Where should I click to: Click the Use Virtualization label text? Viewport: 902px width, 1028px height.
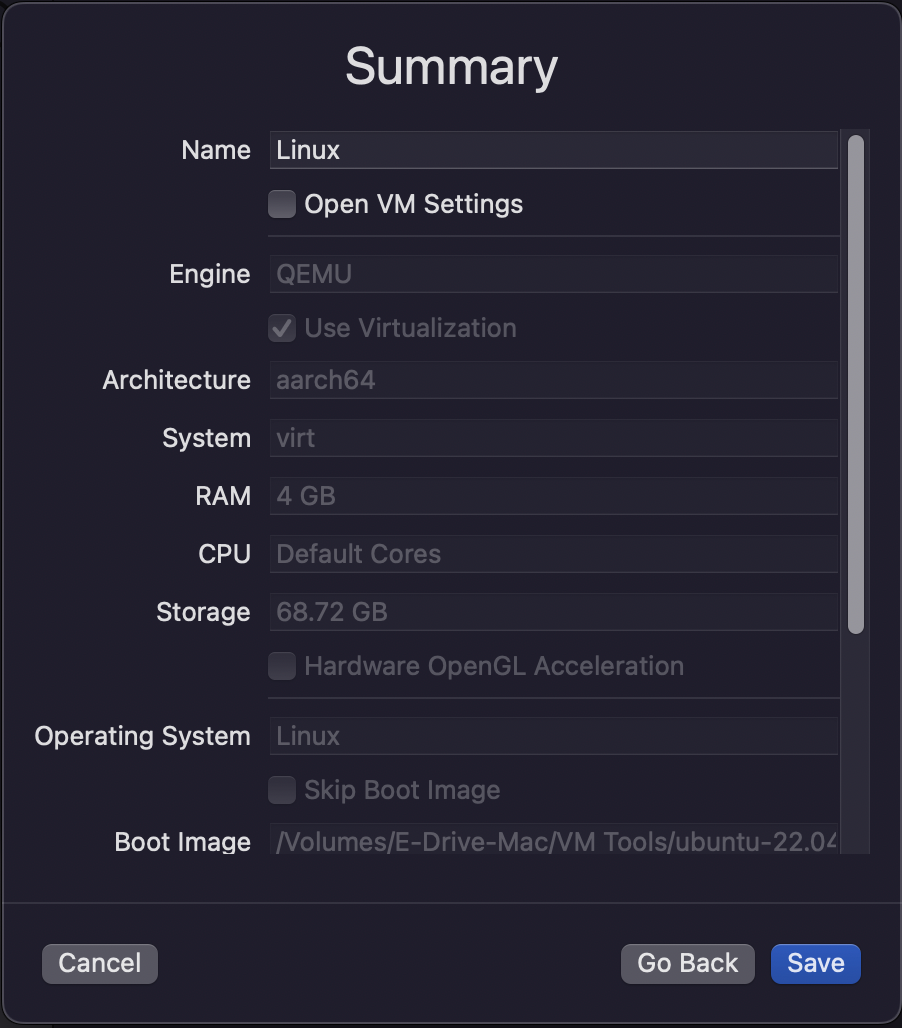pos(410,328)
